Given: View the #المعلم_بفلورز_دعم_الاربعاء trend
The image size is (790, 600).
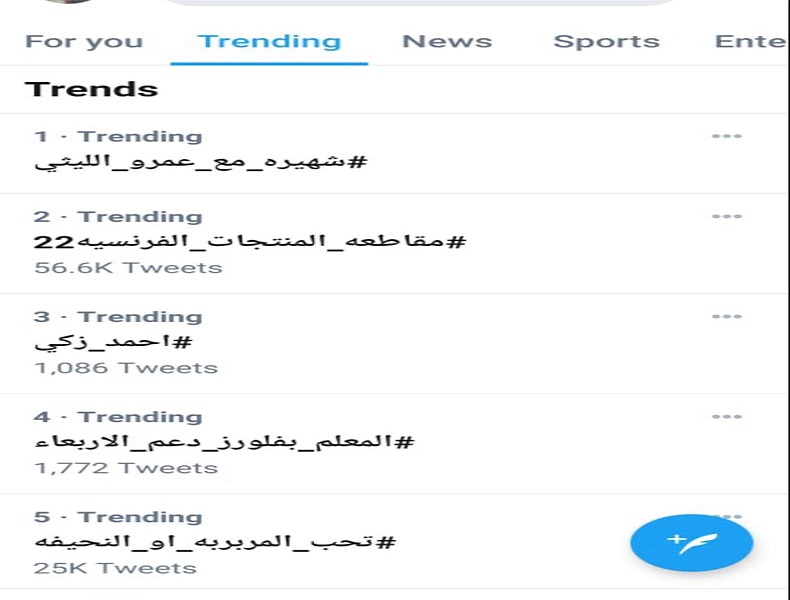Looking at the screenshot, I should tap(224, 442).
